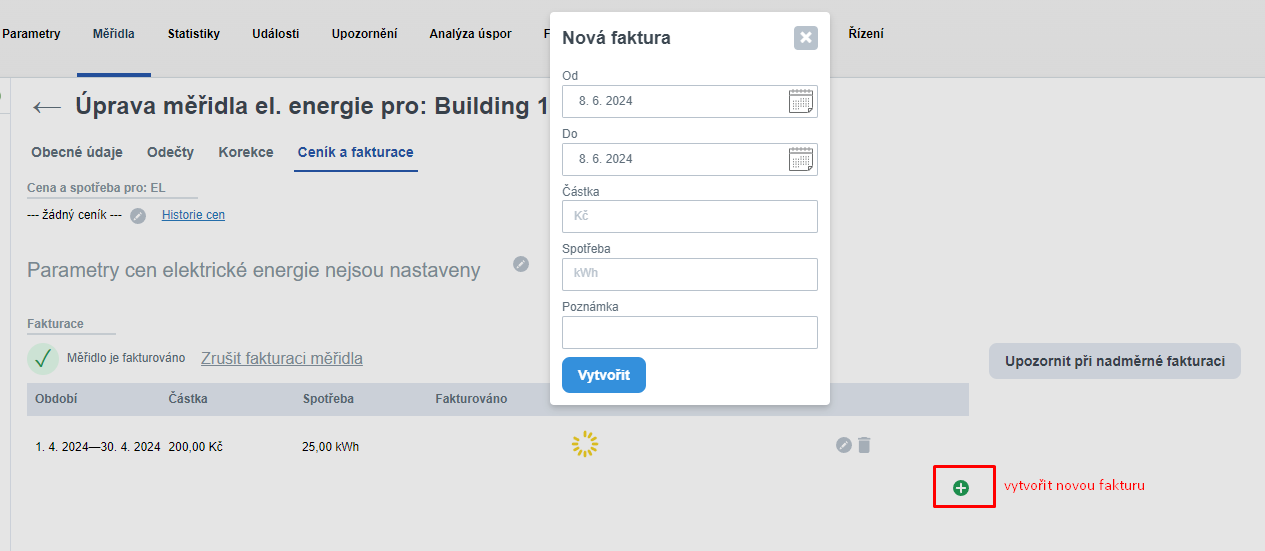
Task: Close the Nová faktura dialog
Action: coord(805,38)
